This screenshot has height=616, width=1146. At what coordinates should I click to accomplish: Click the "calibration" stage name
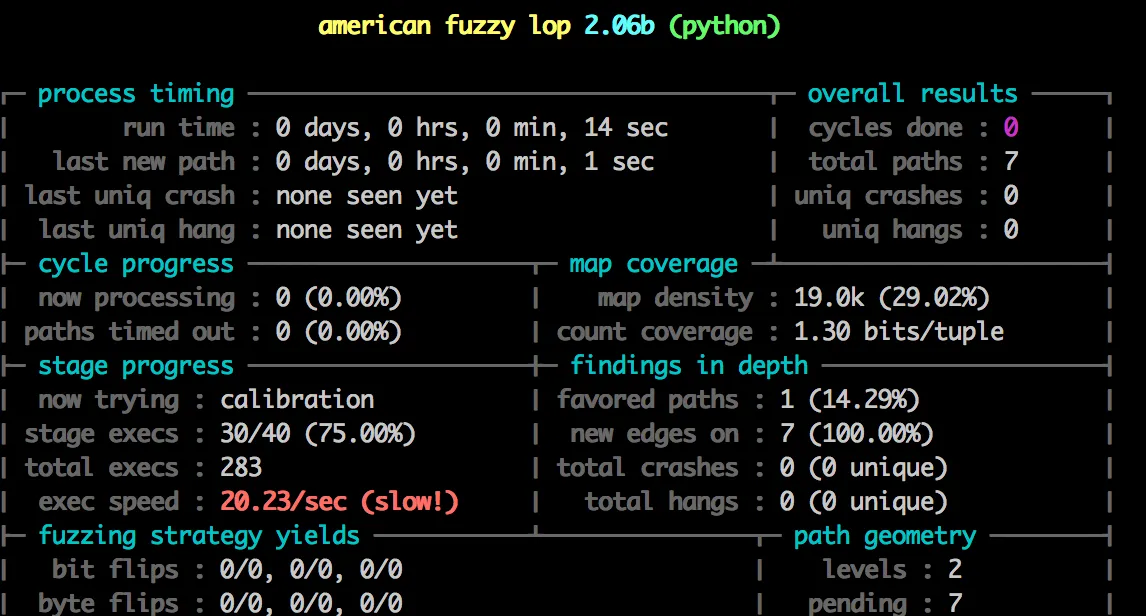click(x=297, y=400)
